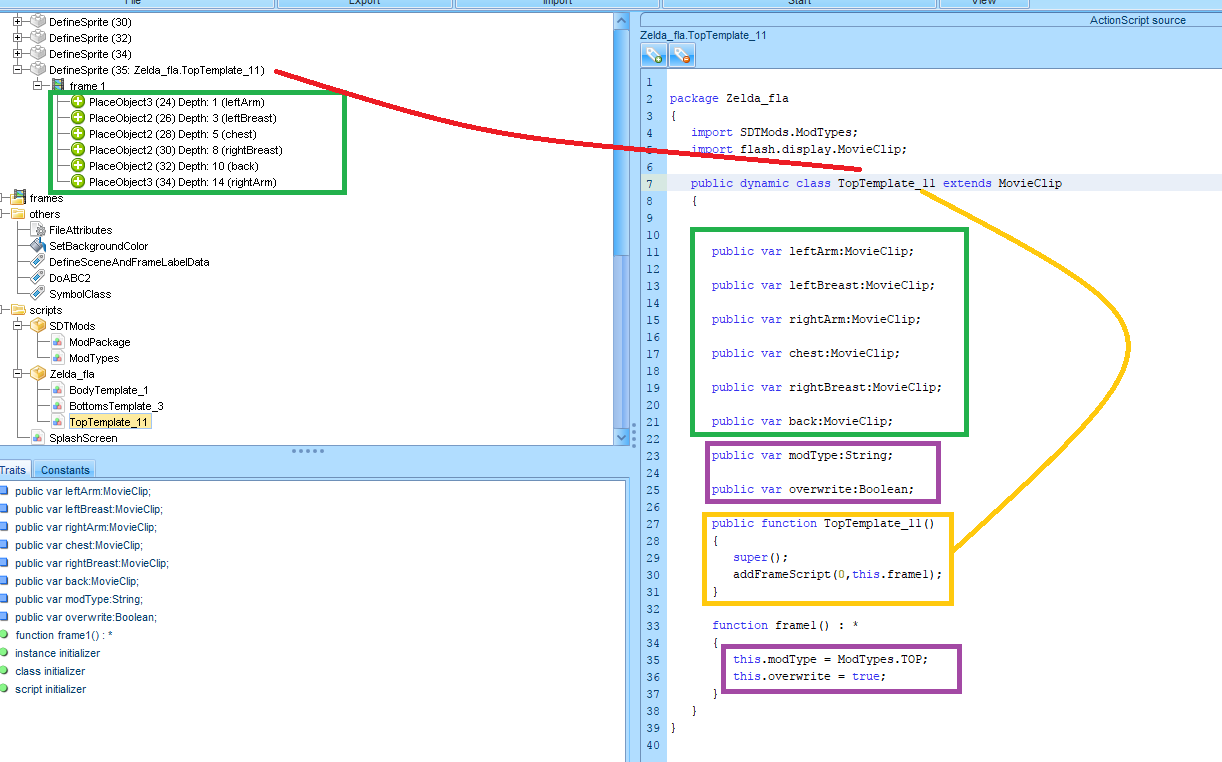Click the frame 1 filmstrip icon
This screenshot has width=1222, height=762.
(58, 87)
